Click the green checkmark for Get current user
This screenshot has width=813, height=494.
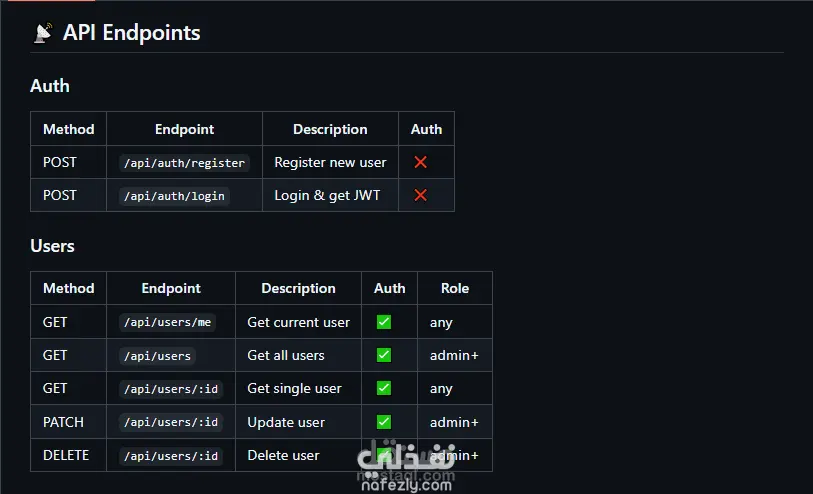(384, 322)
